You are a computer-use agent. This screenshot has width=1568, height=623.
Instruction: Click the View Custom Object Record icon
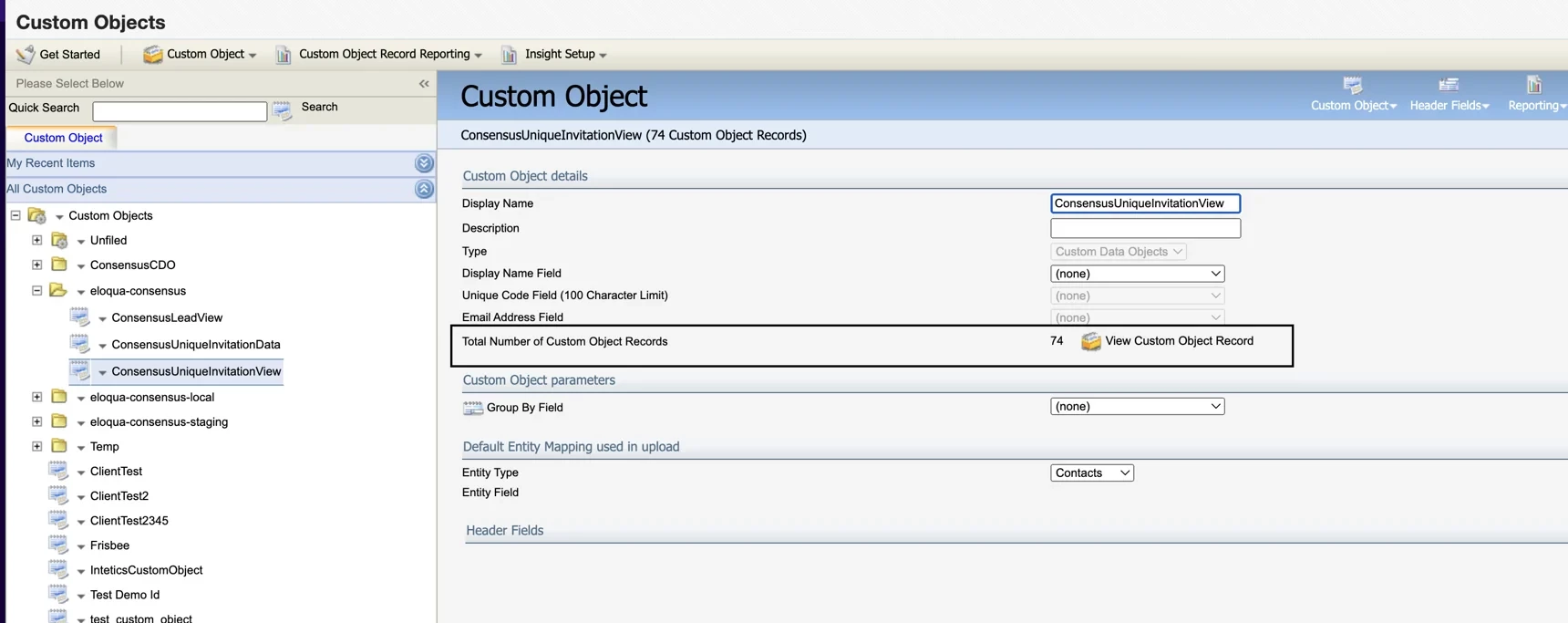point(1090,342)
